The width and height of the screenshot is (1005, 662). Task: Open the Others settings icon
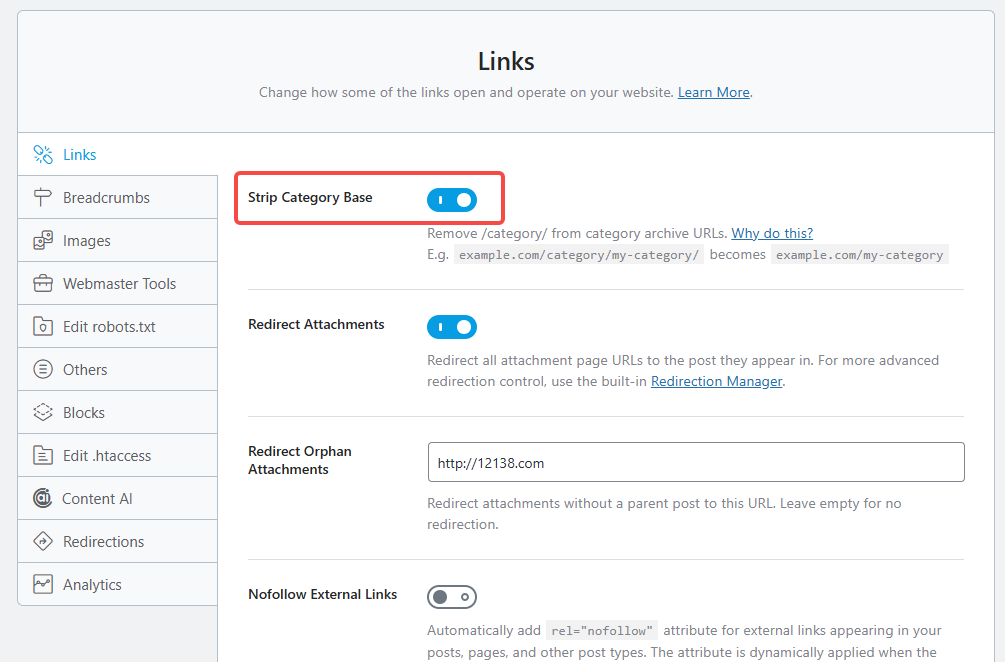click(44, 369)
